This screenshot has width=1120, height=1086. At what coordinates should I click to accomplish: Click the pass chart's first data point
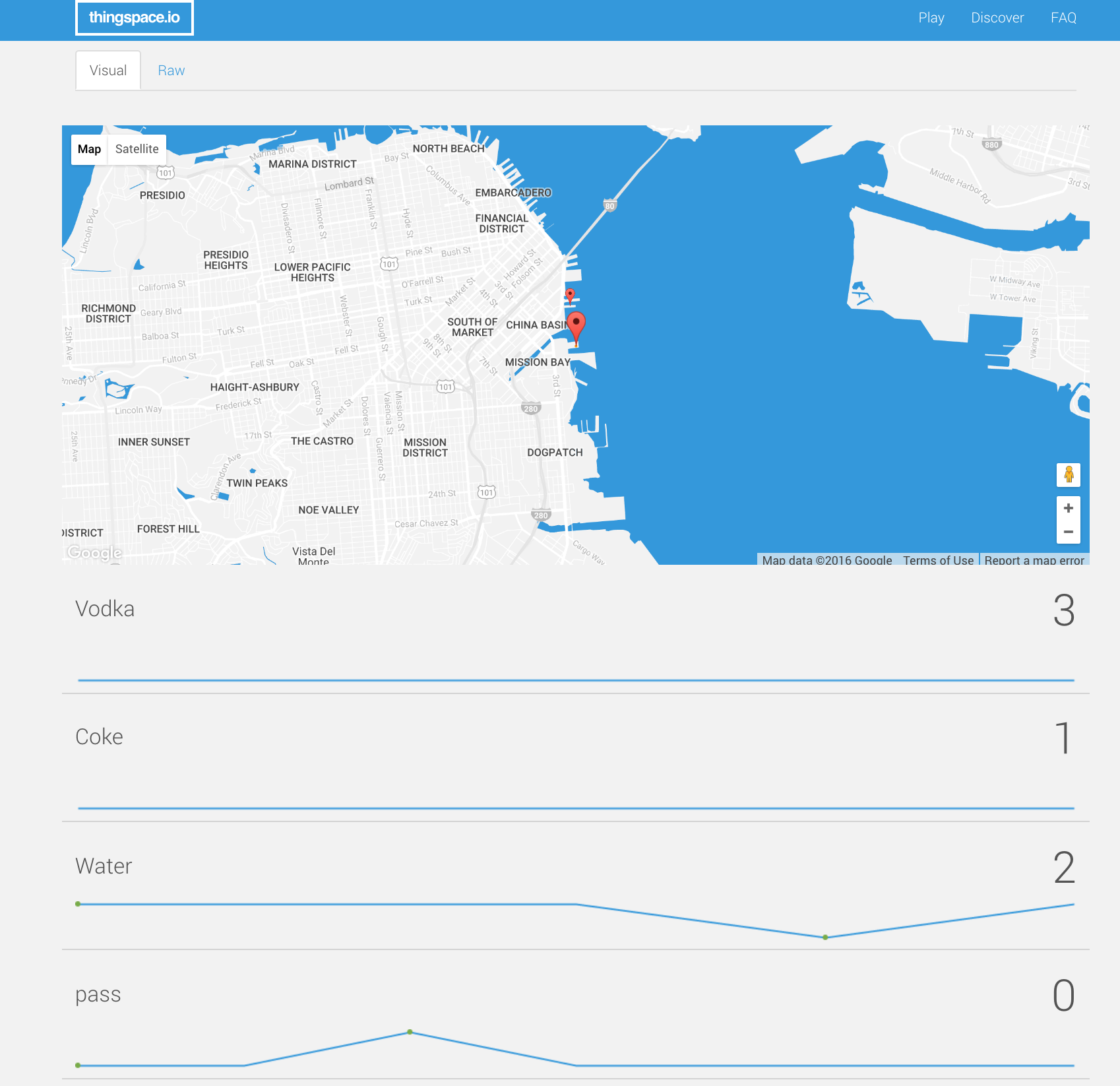[78, 1066]
